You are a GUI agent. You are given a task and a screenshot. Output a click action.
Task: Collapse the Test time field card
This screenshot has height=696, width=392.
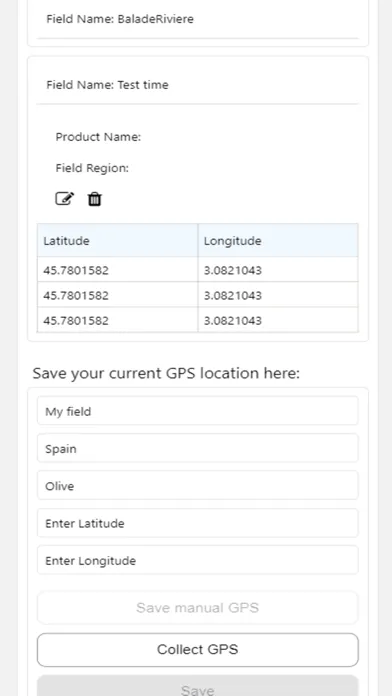point(198,85)
